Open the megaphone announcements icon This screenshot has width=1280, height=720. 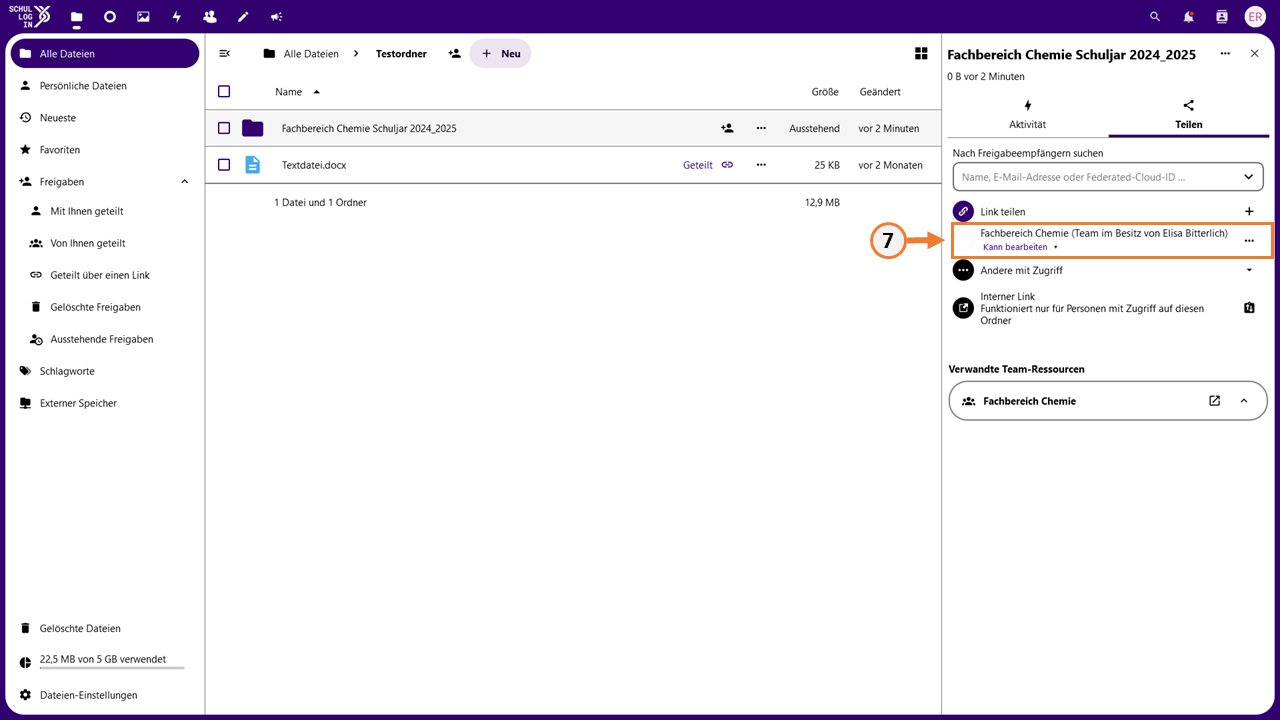coord(276,17)
